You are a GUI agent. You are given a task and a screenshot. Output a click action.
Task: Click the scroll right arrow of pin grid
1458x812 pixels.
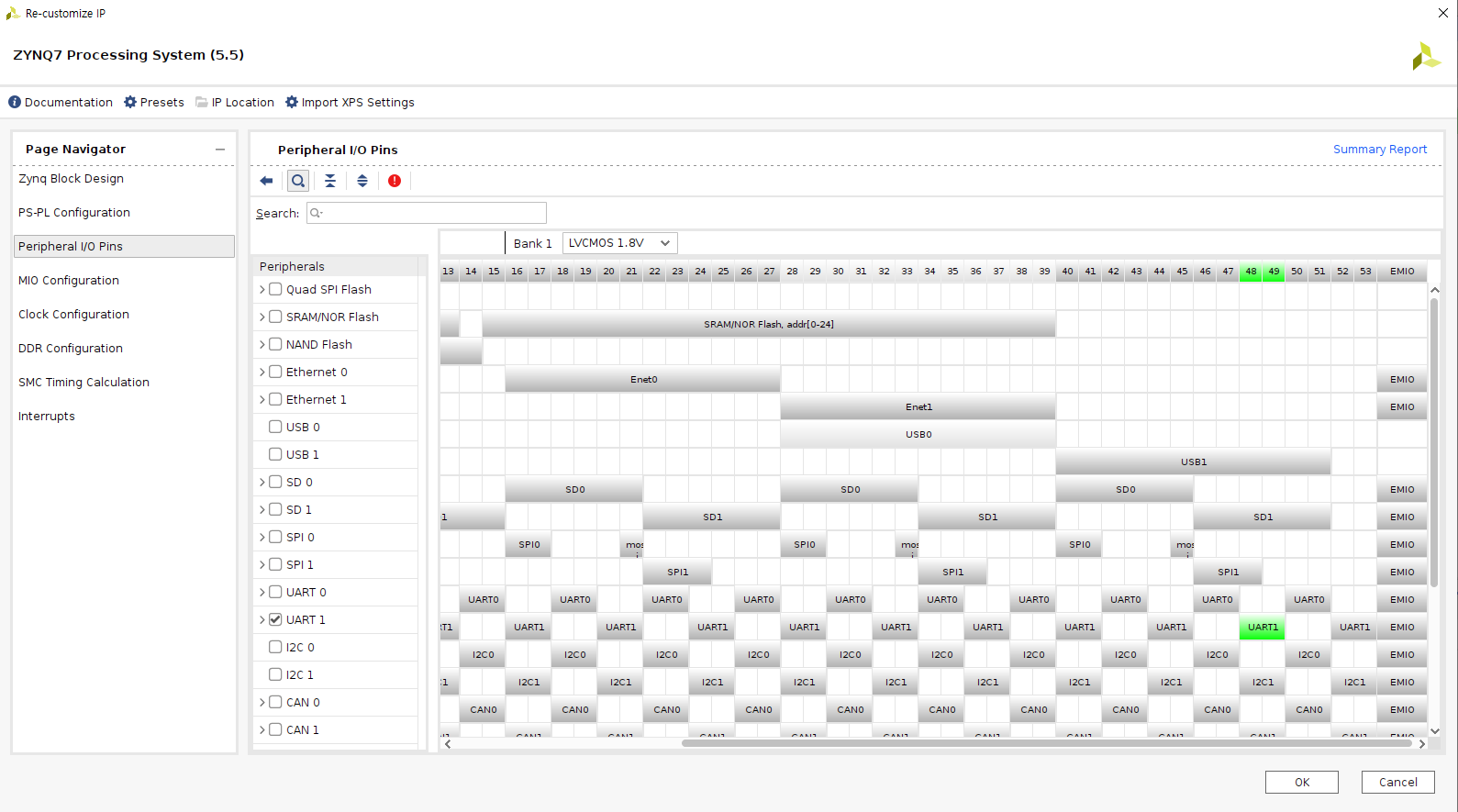(x=1422, y=744)
